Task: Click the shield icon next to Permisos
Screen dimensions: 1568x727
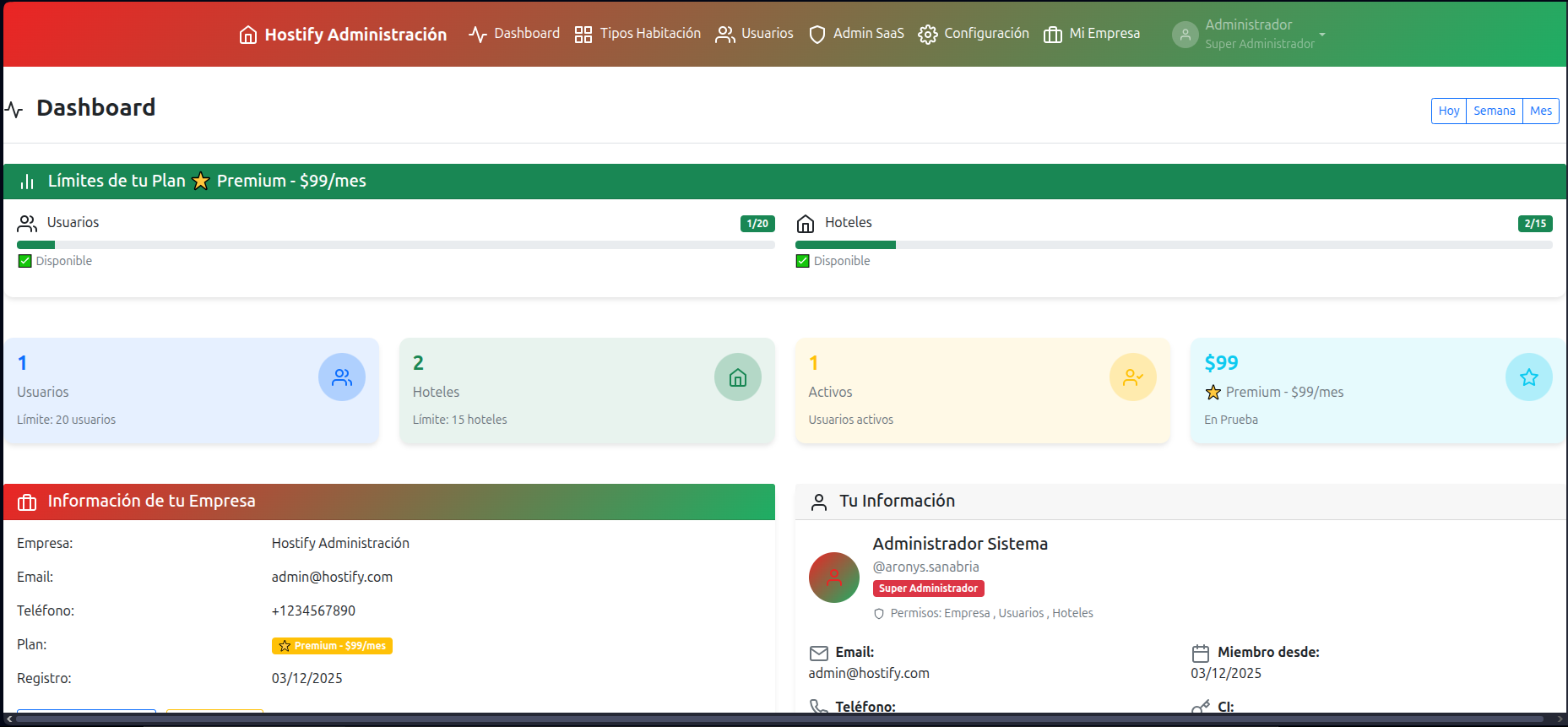Action: click(x=879, y=614)
